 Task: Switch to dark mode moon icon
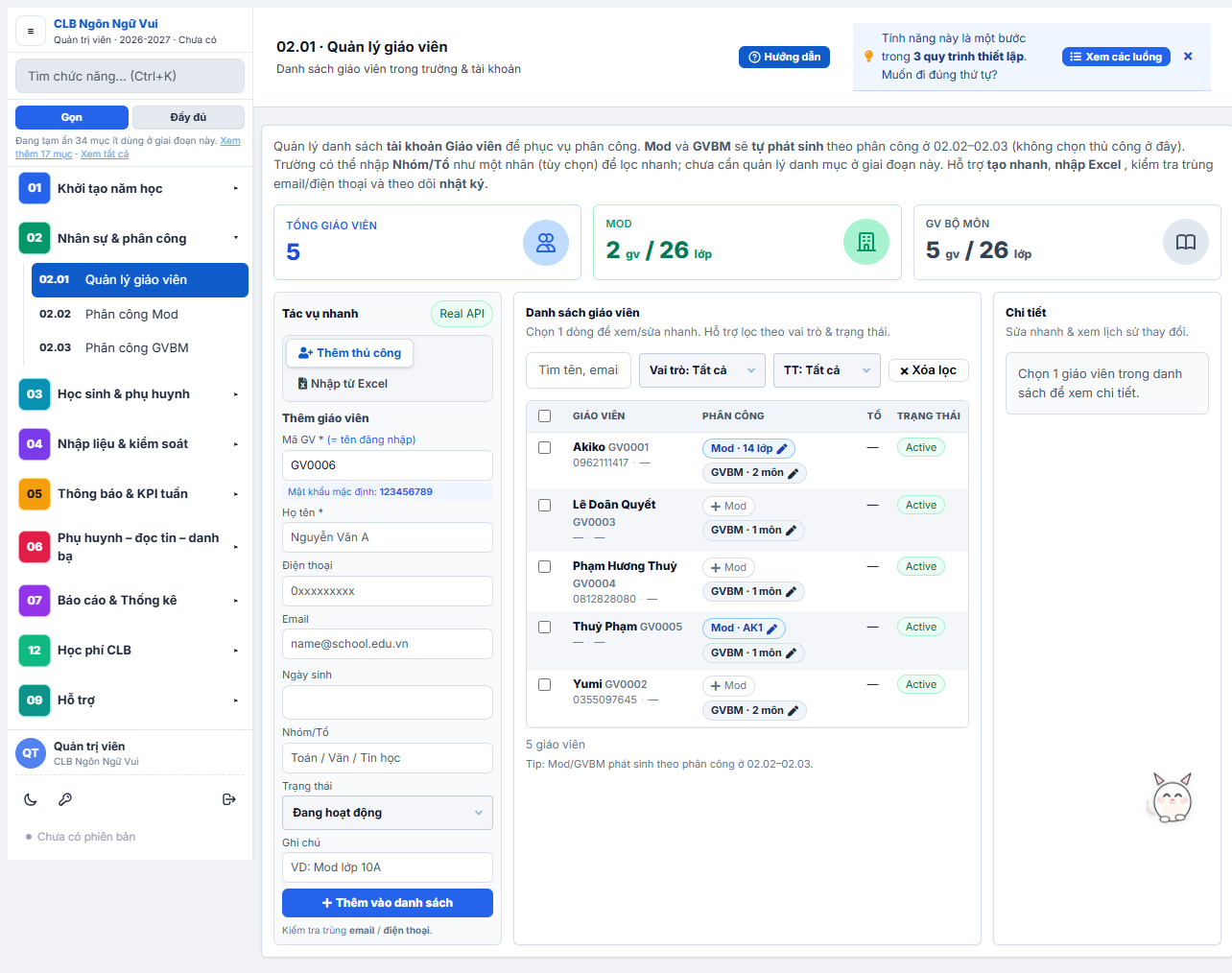pyautogui.click(x=31, y=799)
